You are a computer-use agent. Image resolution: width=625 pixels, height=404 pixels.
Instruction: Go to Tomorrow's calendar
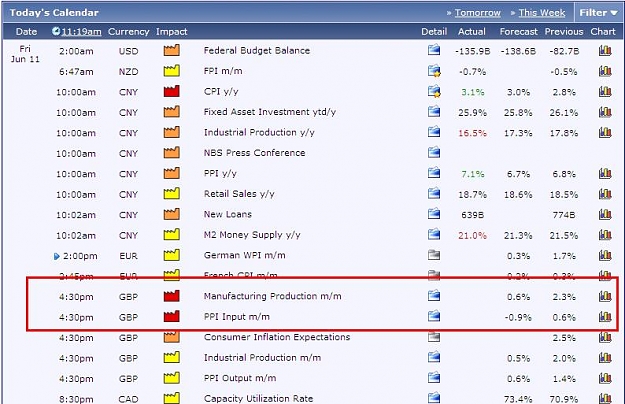478,13
